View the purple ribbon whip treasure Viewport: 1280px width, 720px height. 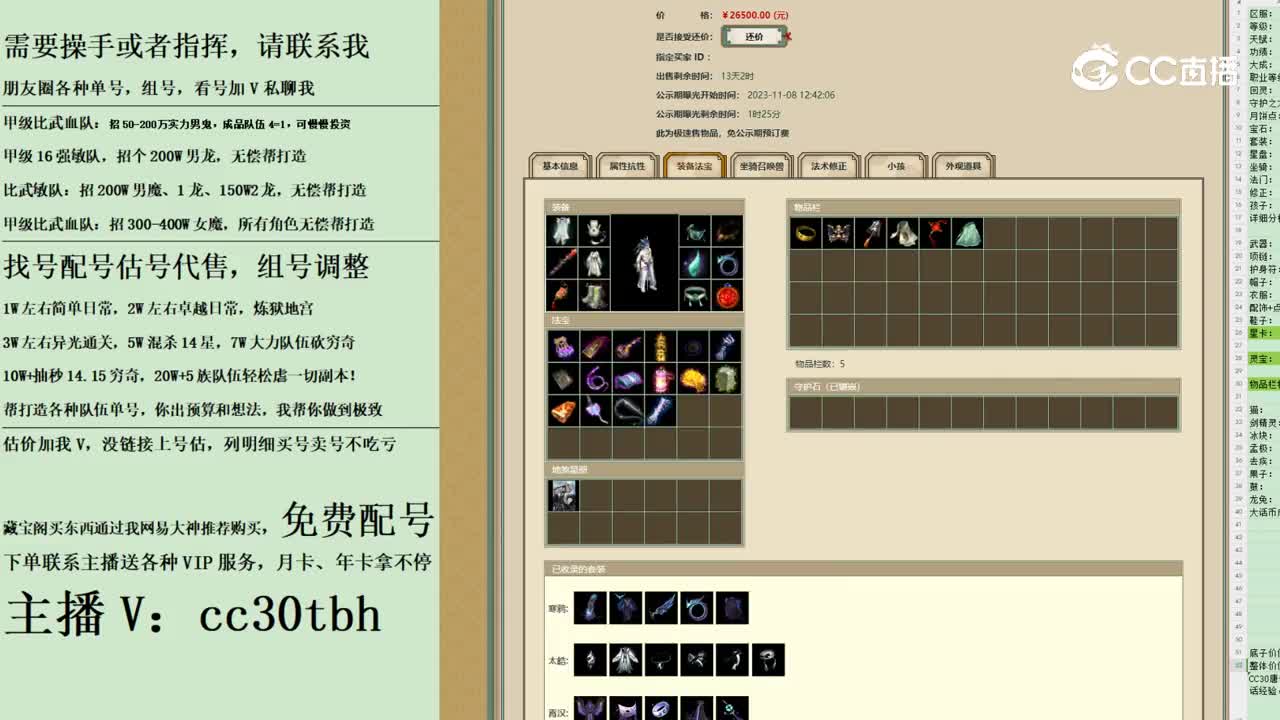(x=596, y=379)
